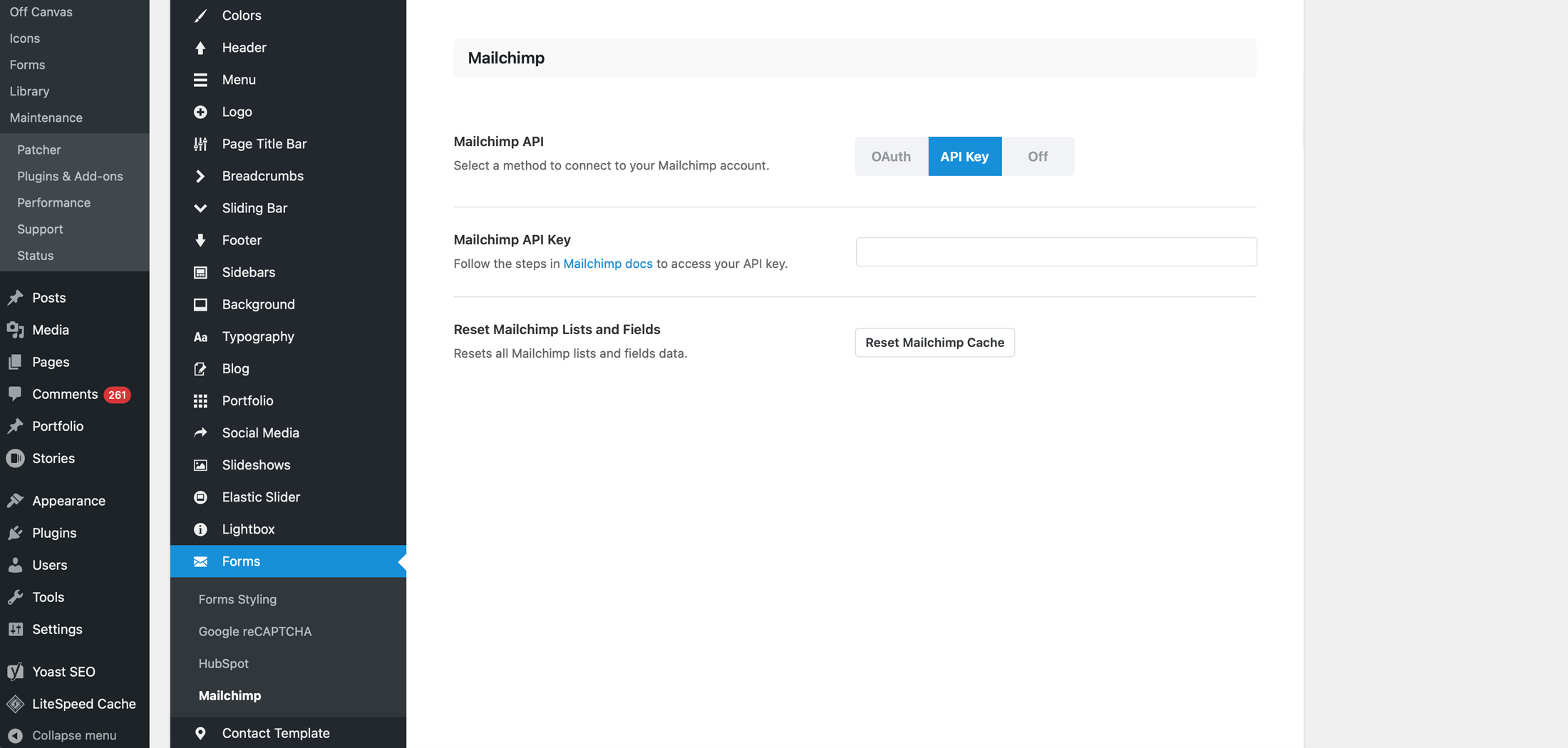Click the Portfolio grid icon in options panel
Viewport: 1568px width, 748px height.
pyautogui.click(x=200, y=400)
